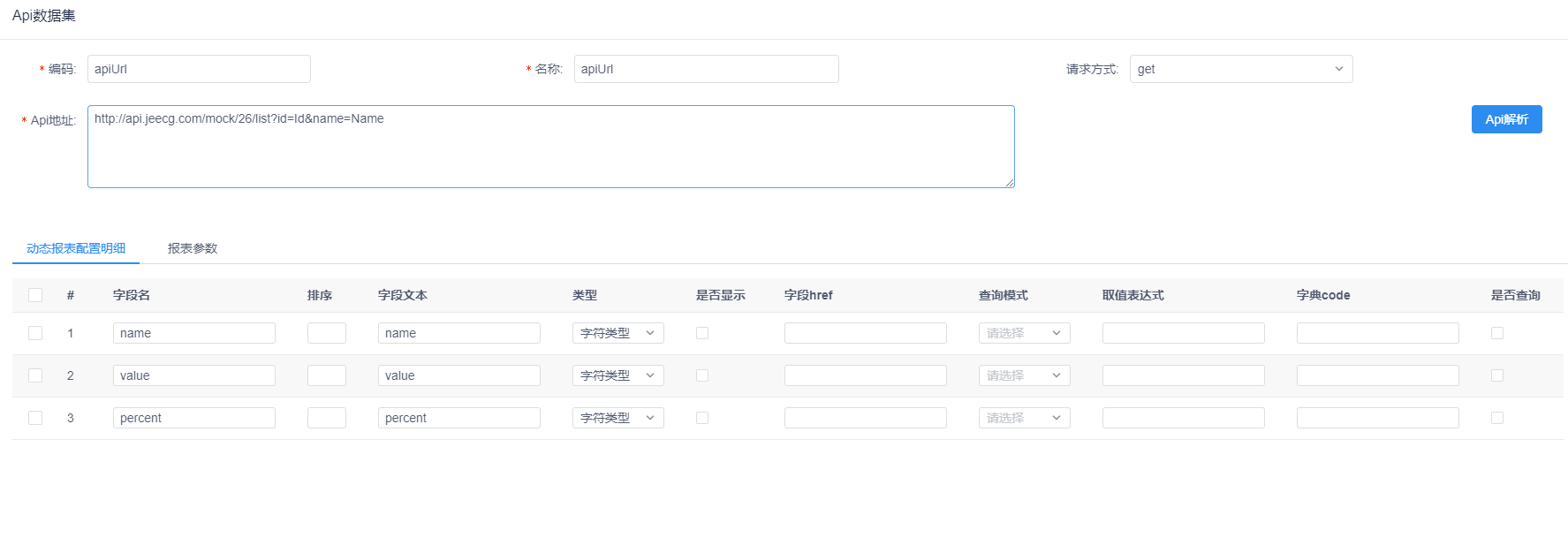Edit 字段文本 field containing name
The image size is (1568, 553).
coord(459,333)
